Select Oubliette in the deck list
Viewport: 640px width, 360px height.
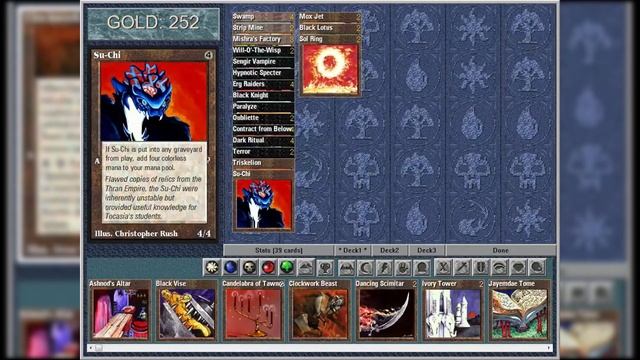[263, 118]
